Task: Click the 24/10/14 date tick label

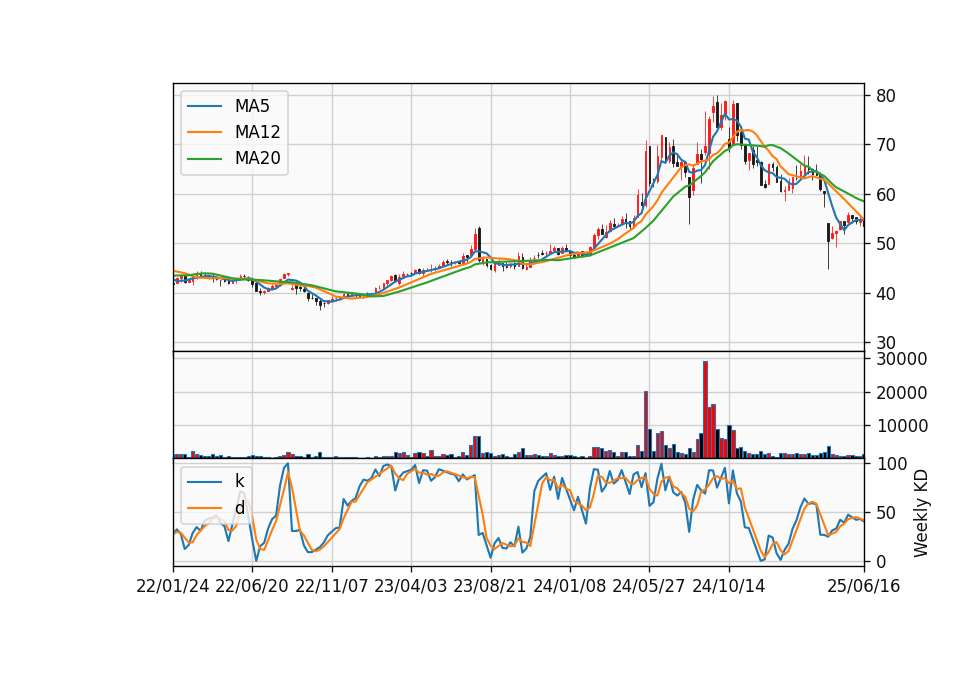Action: [729, 586]
